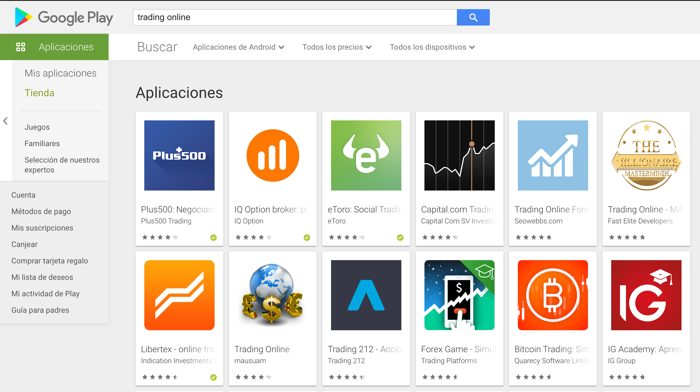Collapse sidebar with left chevron arrow
This screenshot has height=392, width=700.
coord(5,121)
